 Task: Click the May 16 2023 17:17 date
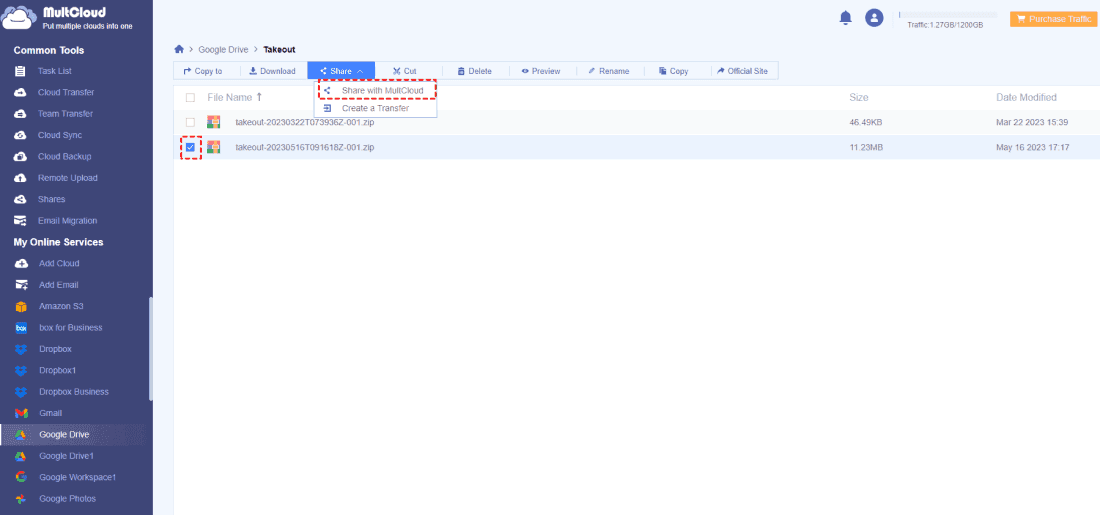point(1033,147)
